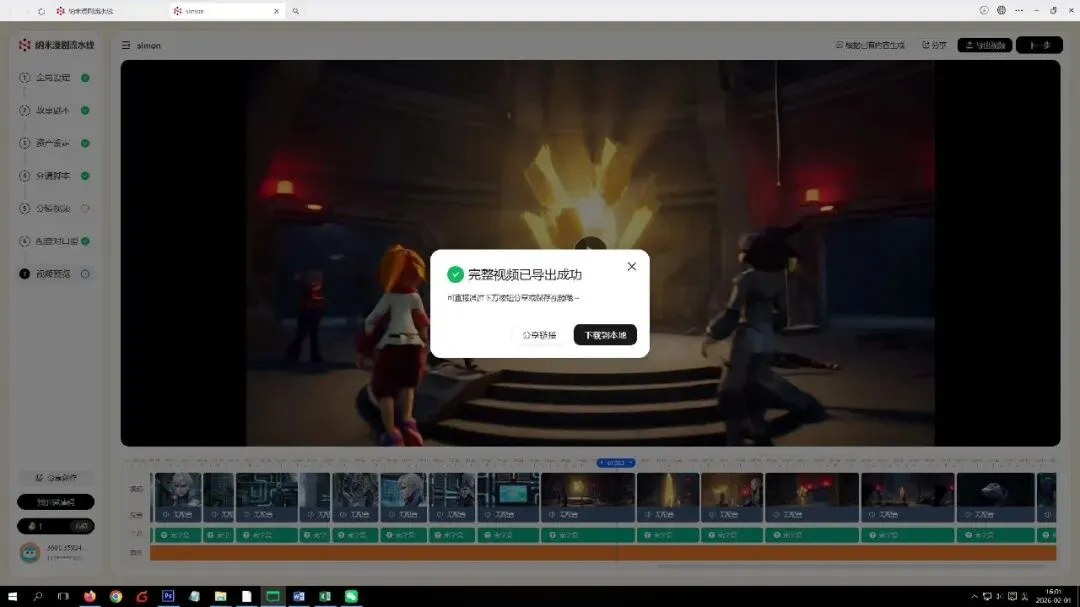Viewport: 1080px width, 607px height.
Task: Click the first green subtitle clip in the timeline
Action: 178,535
